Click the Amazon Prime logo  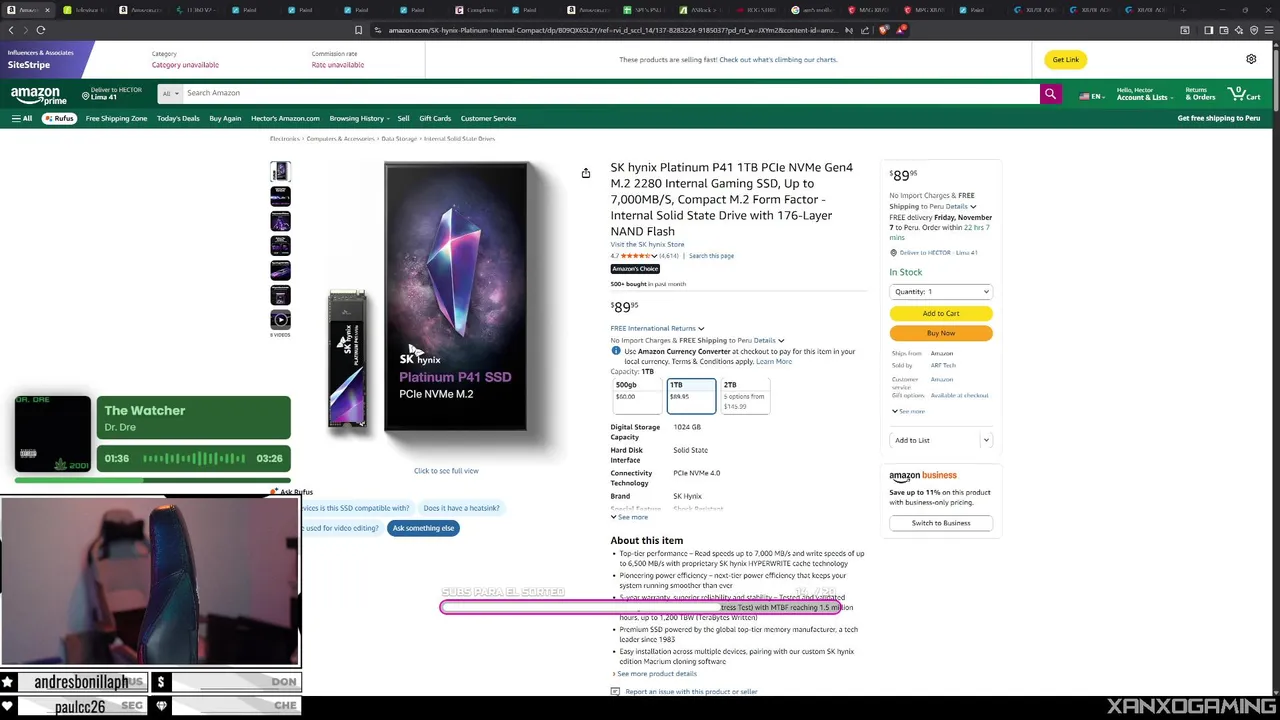click(x=38, y=95)
